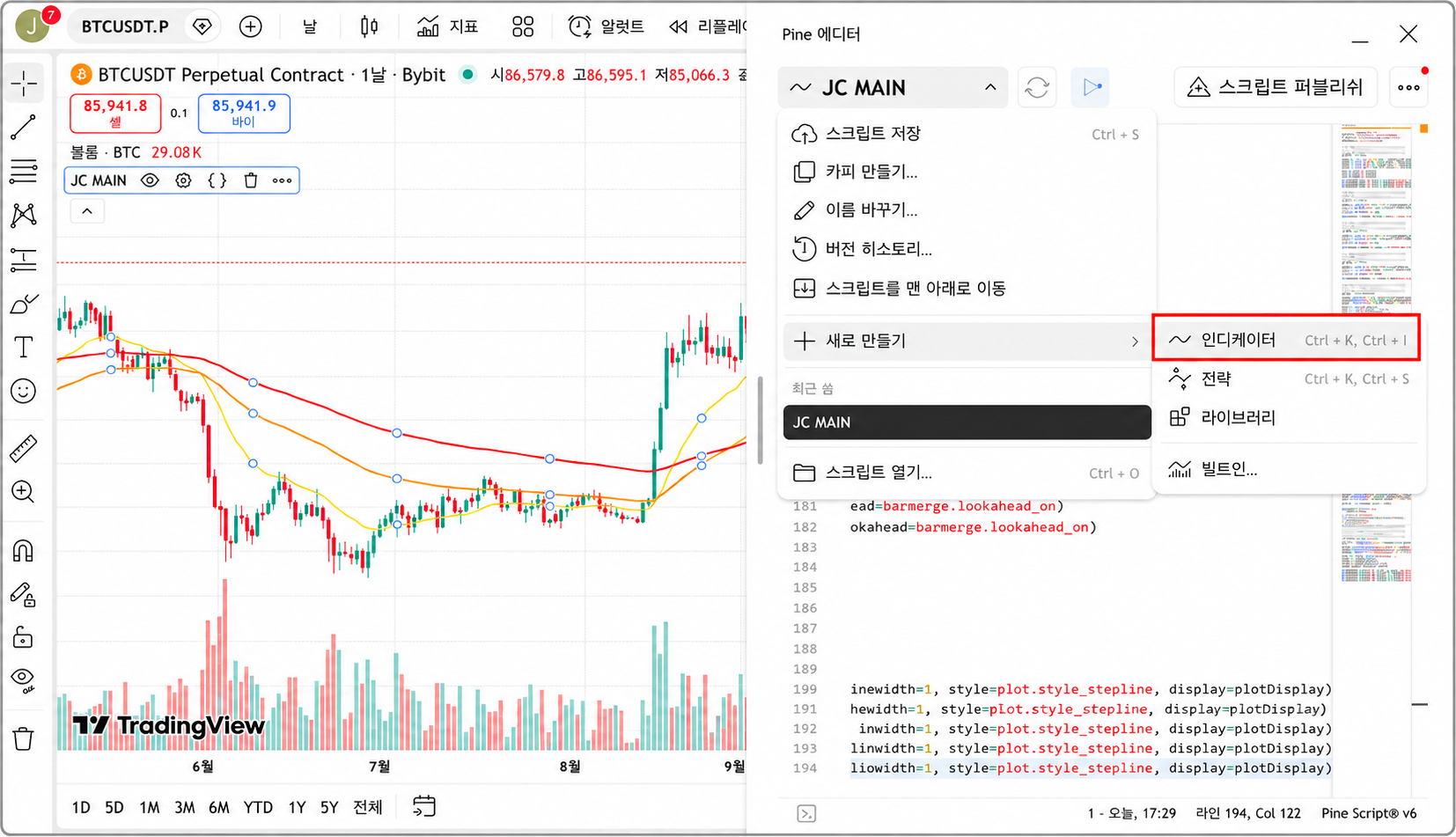Select the YTD time range

point(258,807)
